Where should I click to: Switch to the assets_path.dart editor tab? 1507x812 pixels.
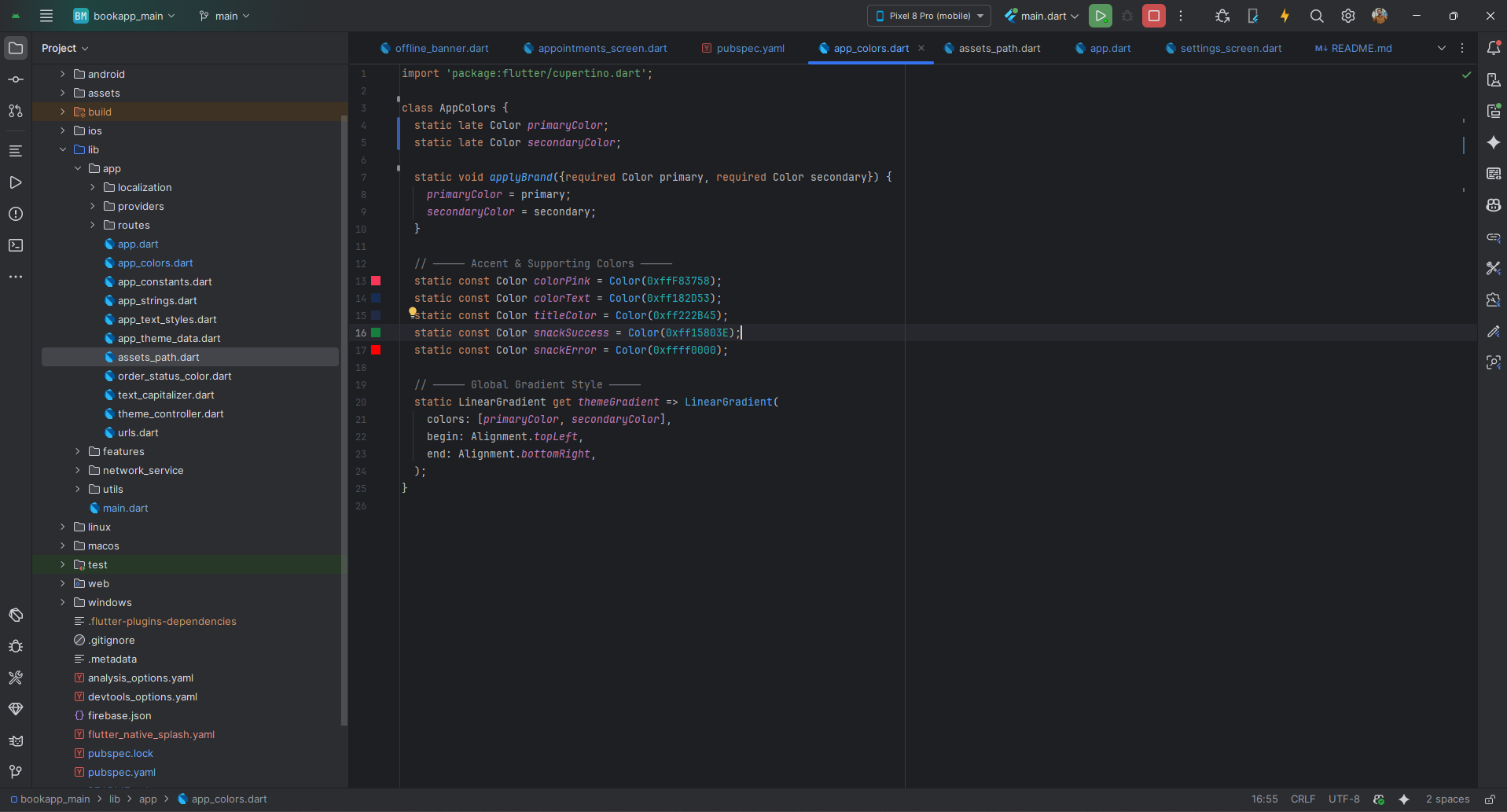[992, 48]
